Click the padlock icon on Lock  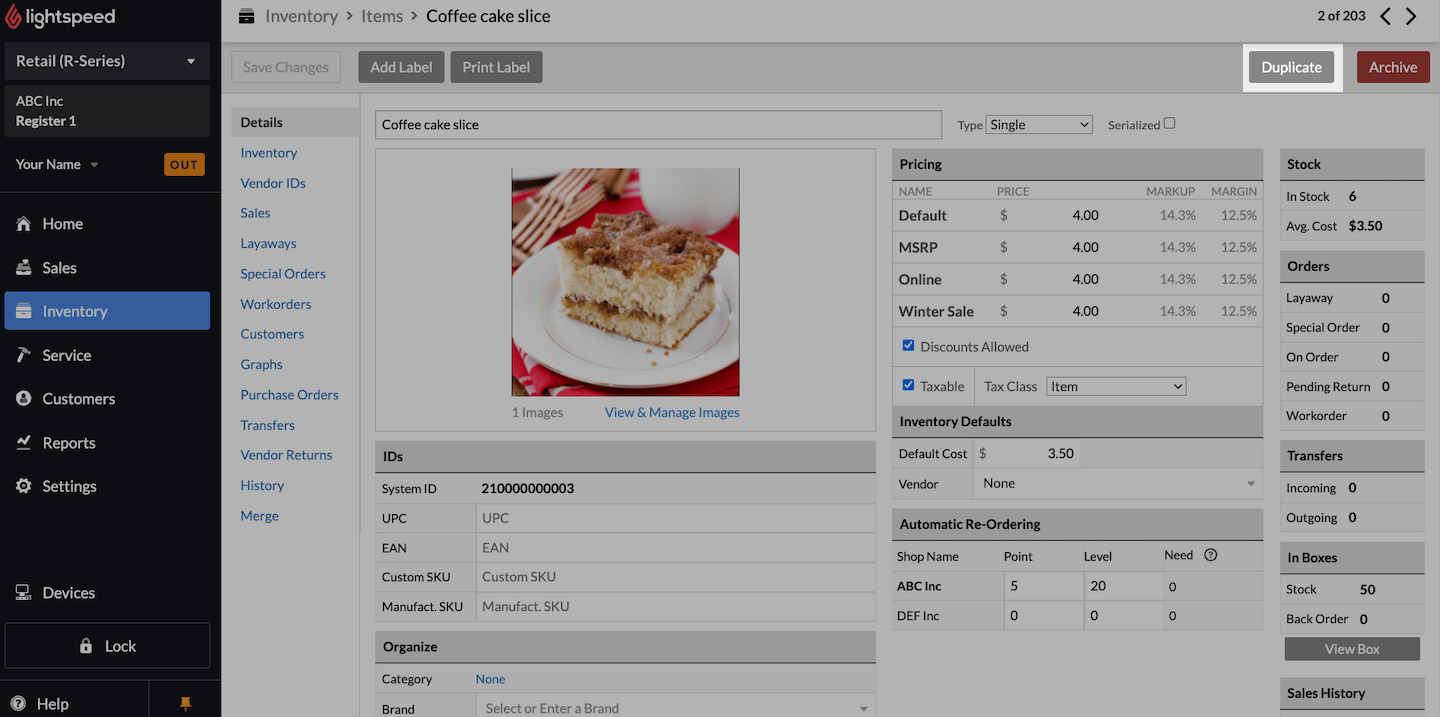click(86, 646)
